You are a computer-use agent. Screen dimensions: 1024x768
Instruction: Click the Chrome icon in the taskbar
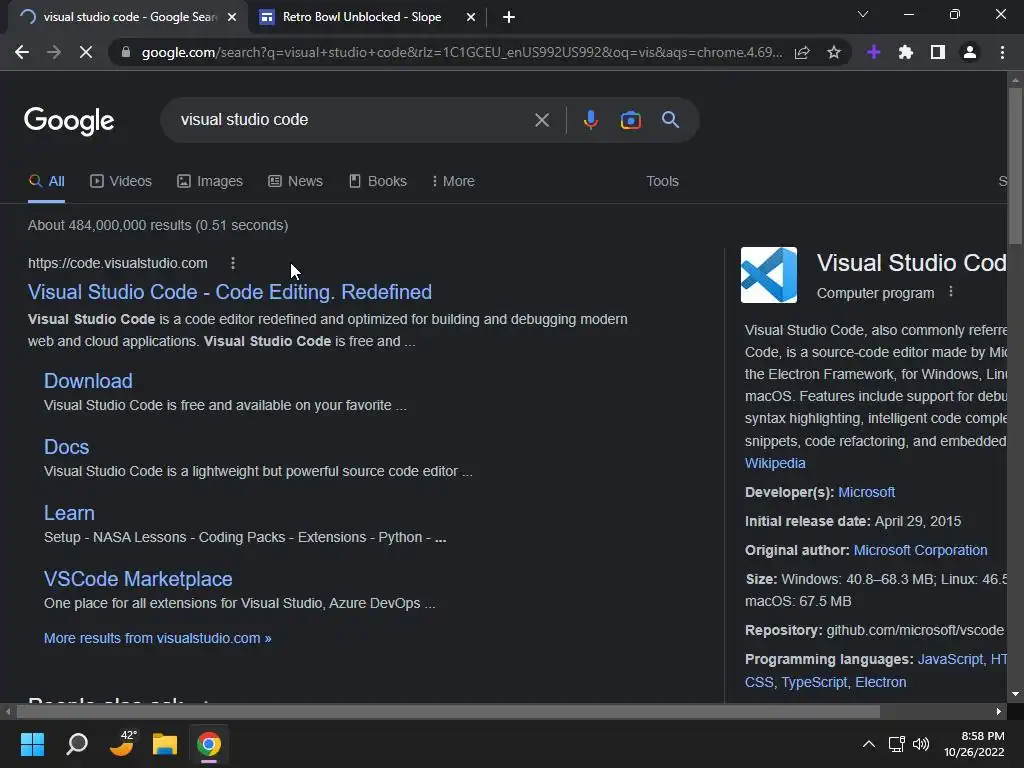pos(209,744)
